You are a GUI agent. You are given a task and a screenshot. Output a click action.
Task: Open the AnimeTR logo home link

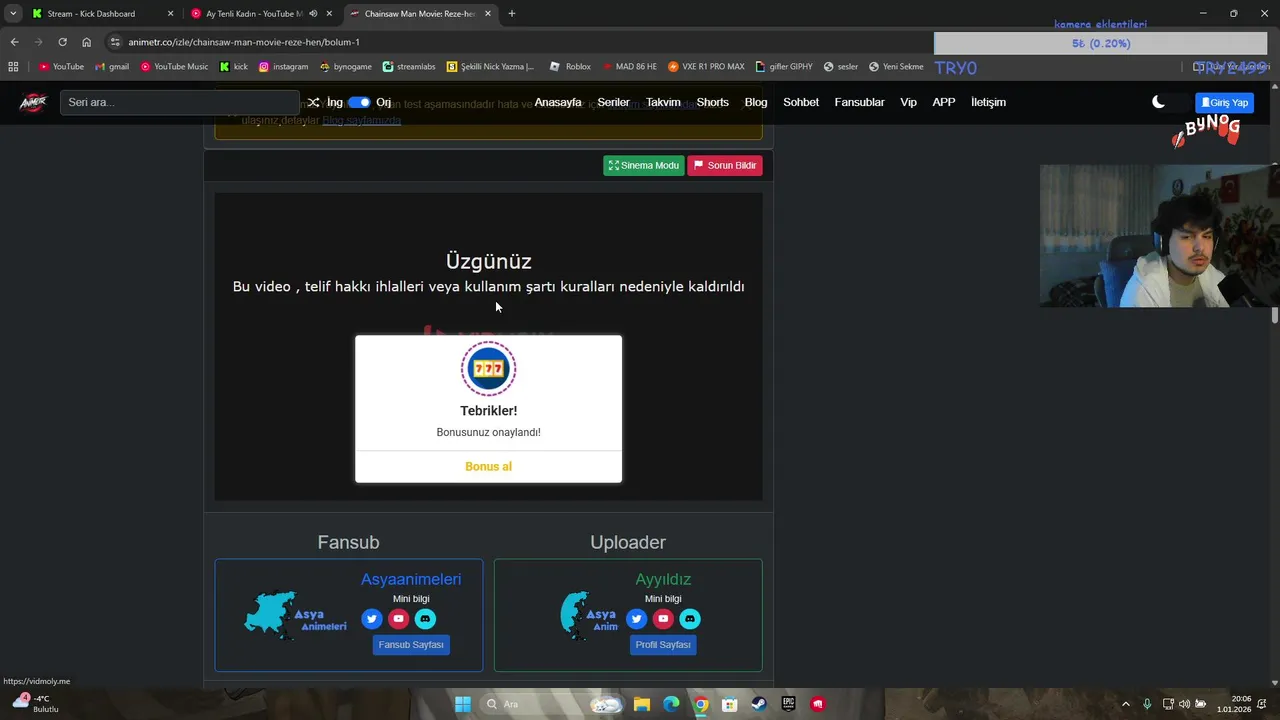pyautogui.click(x=33, y=102)
